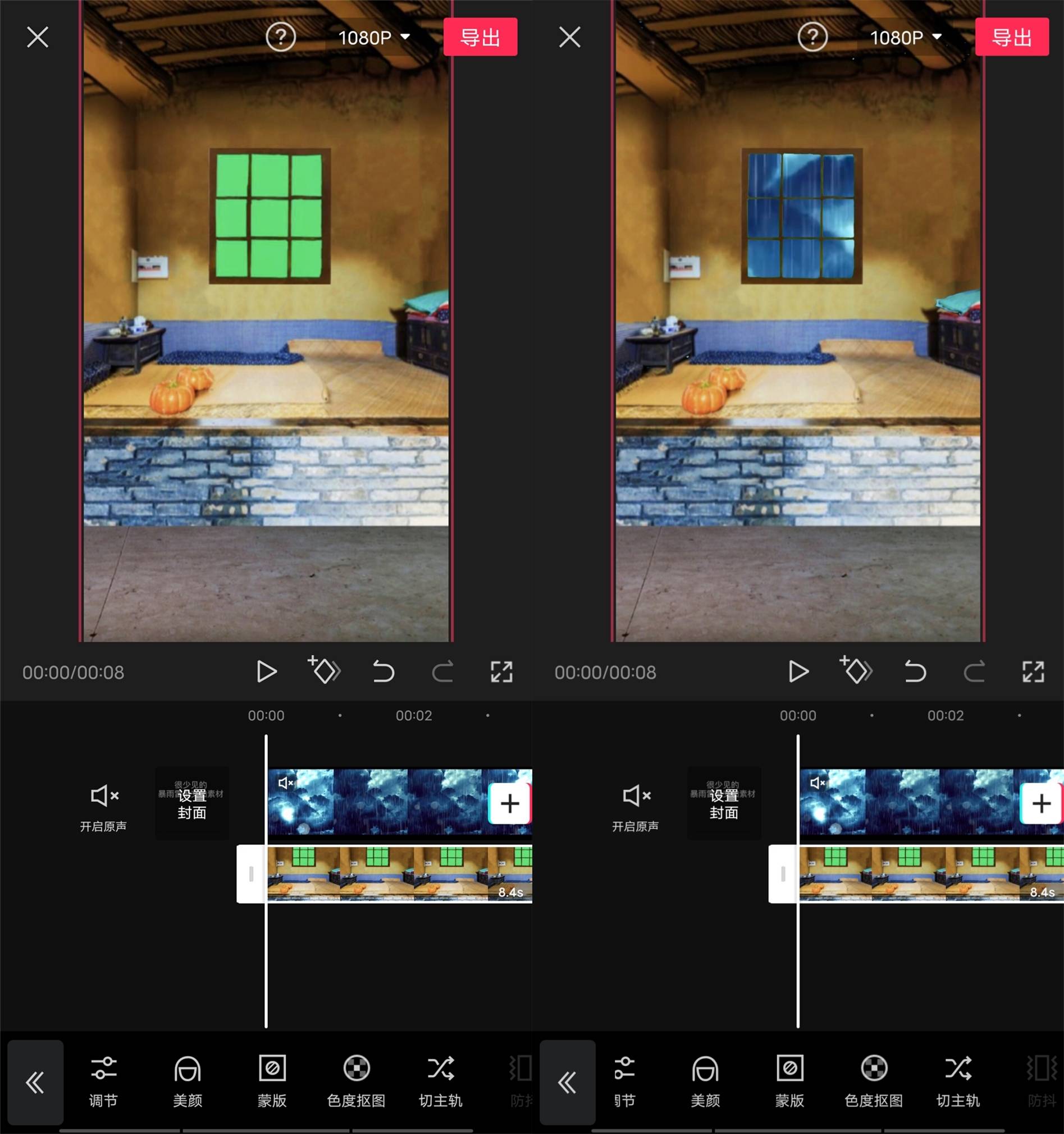
Task: Add a keyframe in the right screenshot
Action: (856, 670)
